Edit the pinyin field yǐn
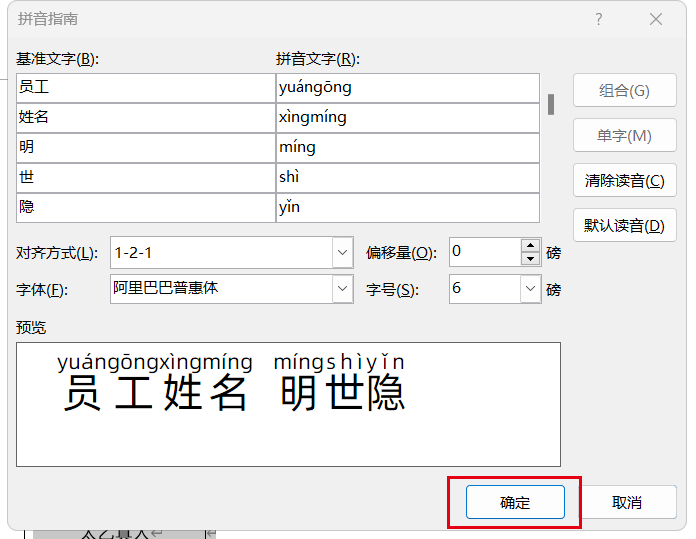Screen dimensions: 696x539 (407, 207)
